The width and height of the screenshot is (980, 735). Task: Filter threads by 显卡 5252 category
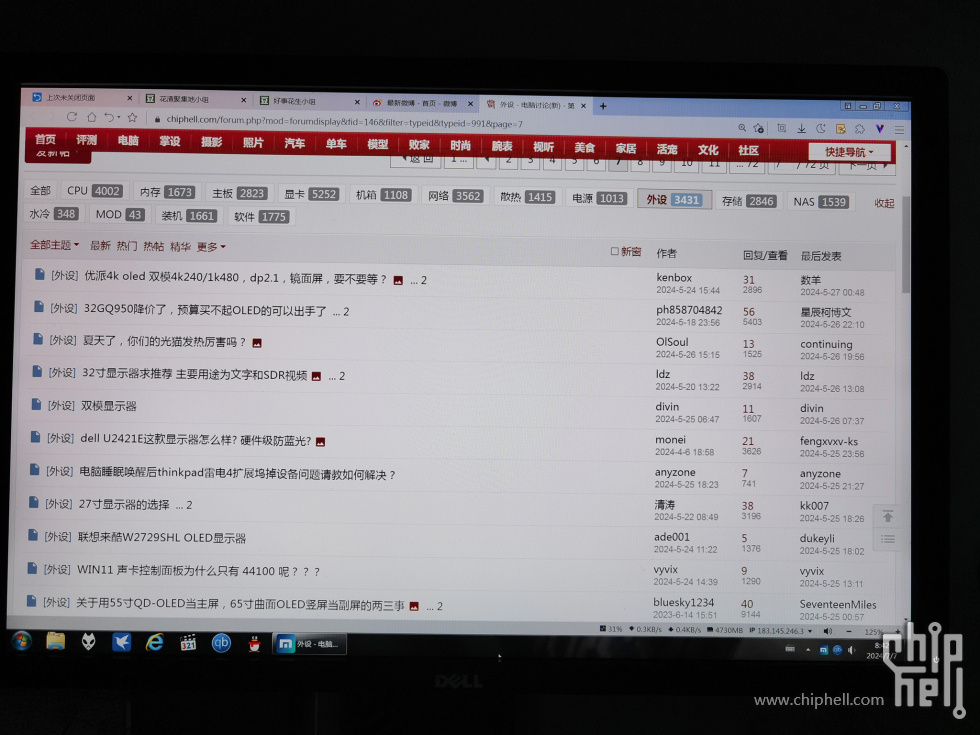[x=311, y=194]
